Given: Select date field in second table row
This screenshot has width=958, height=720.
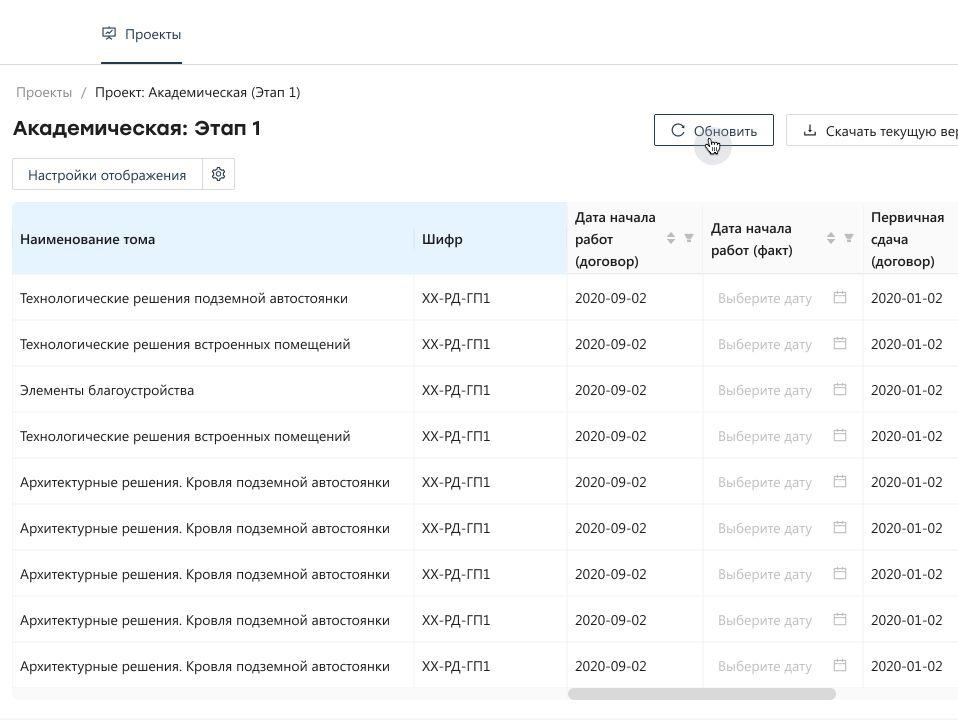Looking at the screenshot, I should tap(765, 344).
